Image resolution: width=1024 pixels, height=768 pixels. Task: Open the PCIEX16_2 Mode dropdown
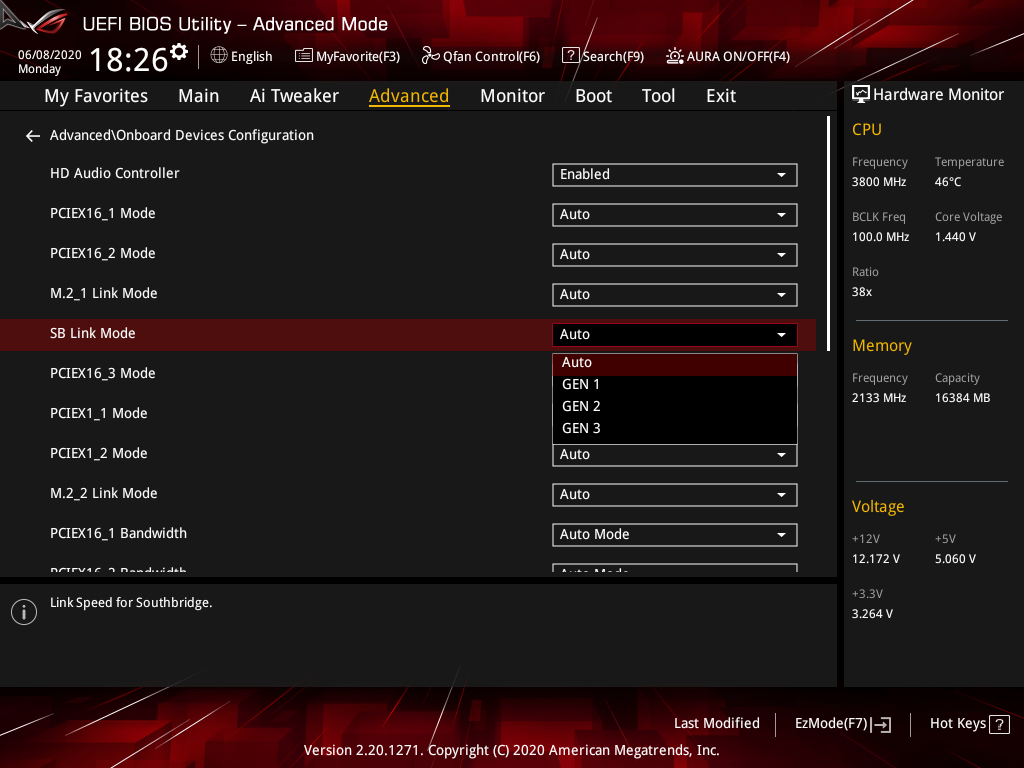coord(675,255)
